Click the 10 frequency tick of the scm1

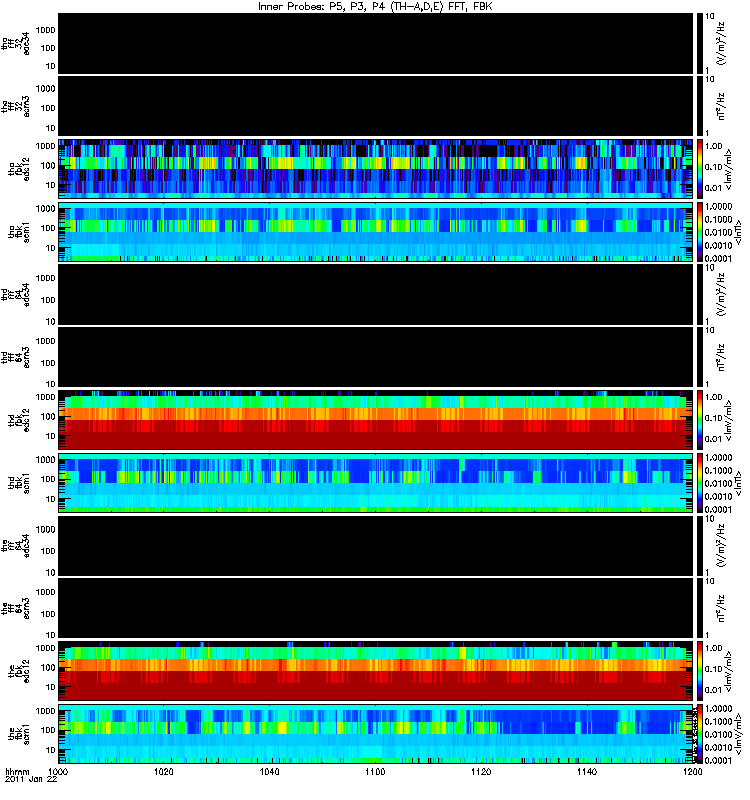[50, 750]
